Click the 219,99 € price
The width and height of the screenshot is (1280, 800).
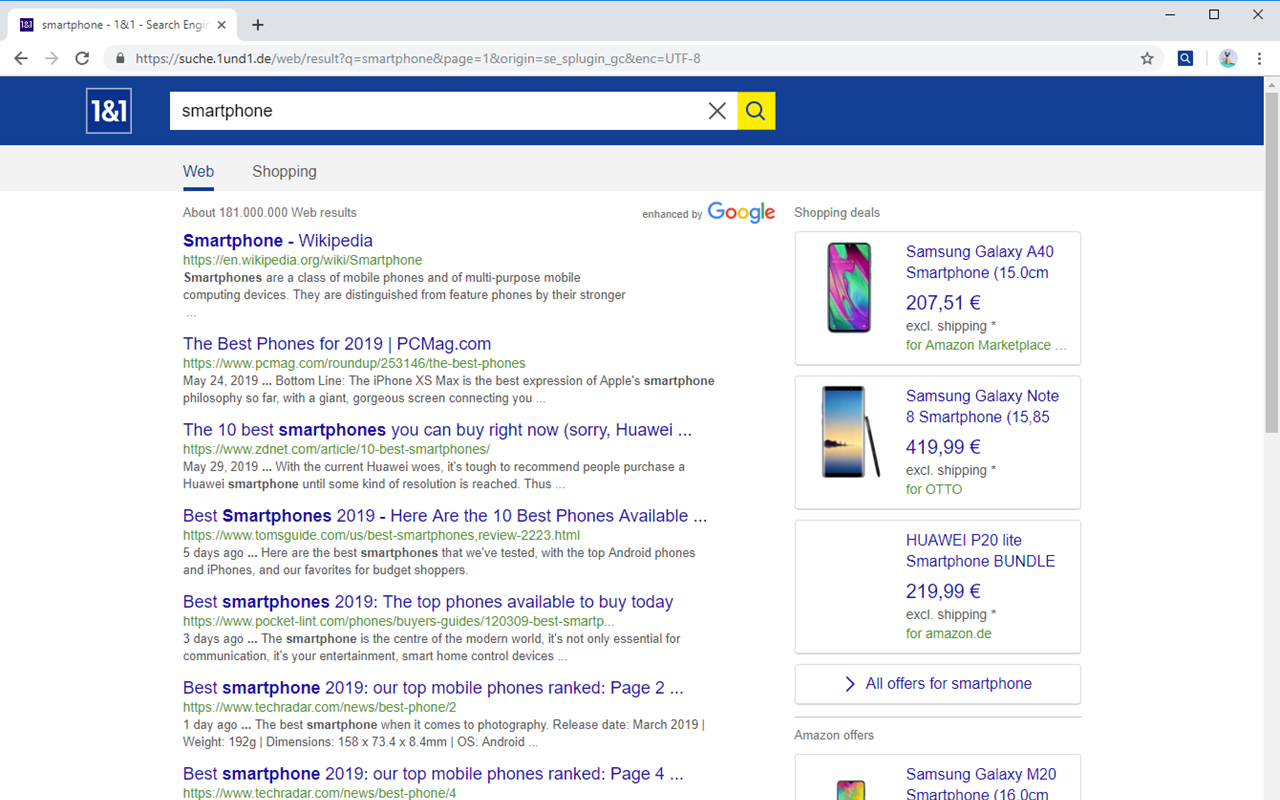(x=943, y=590)
